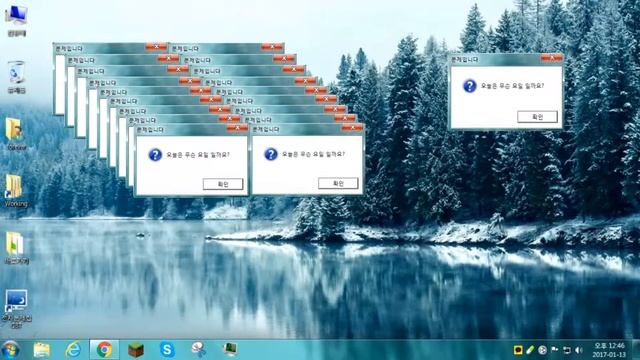
Task: Click 확인 in the front-right stacked dialog
Action: [x=338, y=183]
